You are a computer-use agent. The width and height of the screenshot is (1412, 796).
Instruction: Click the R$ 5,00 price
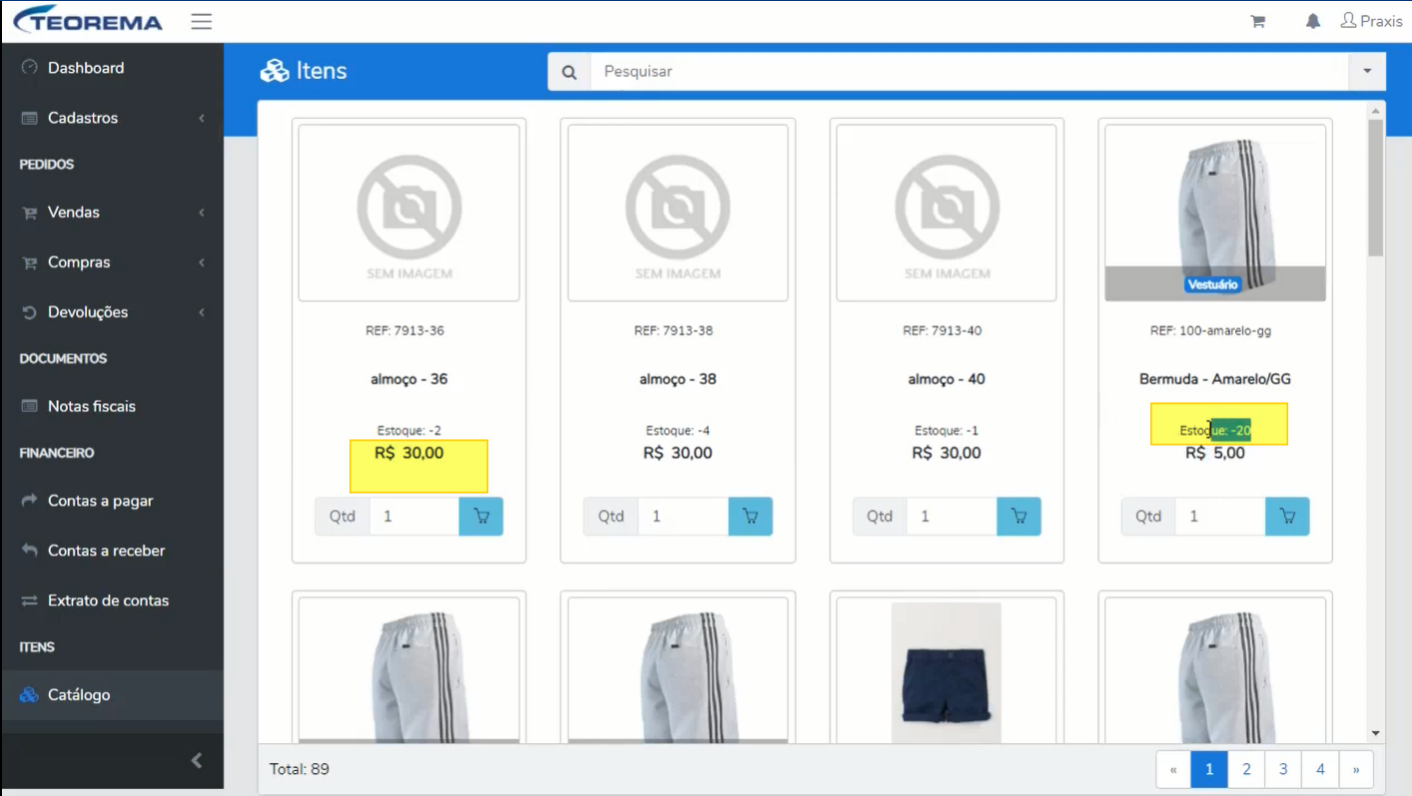point(1215,453)
